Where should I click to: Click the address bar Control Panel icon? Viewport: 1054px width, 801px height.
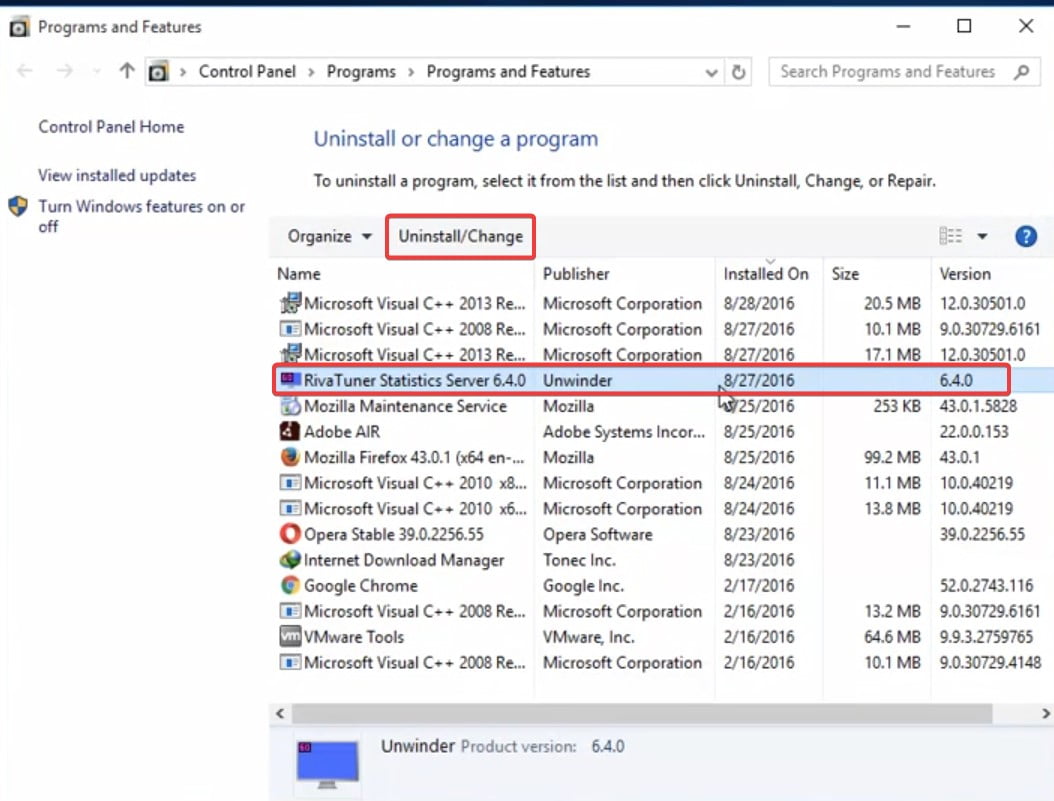point(159,71)
